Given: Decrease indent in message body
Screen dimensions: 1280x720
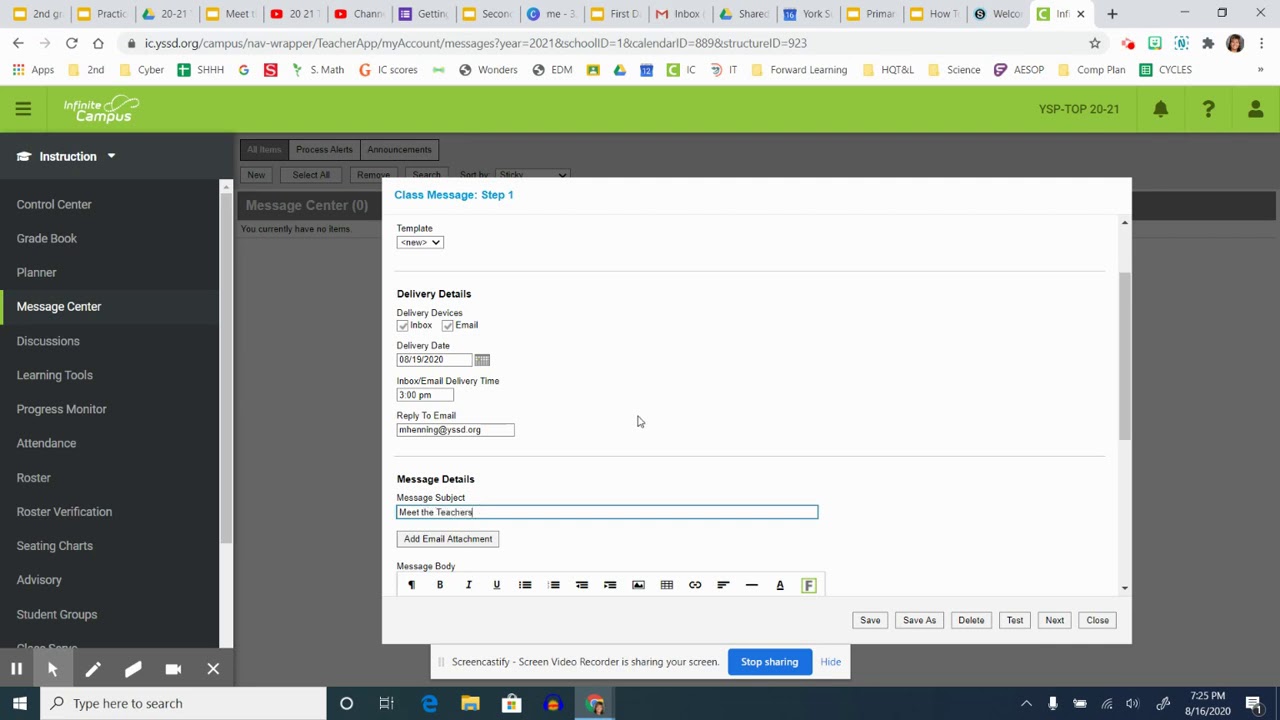Looking at the screenshot, I should [x=582, y=585].
